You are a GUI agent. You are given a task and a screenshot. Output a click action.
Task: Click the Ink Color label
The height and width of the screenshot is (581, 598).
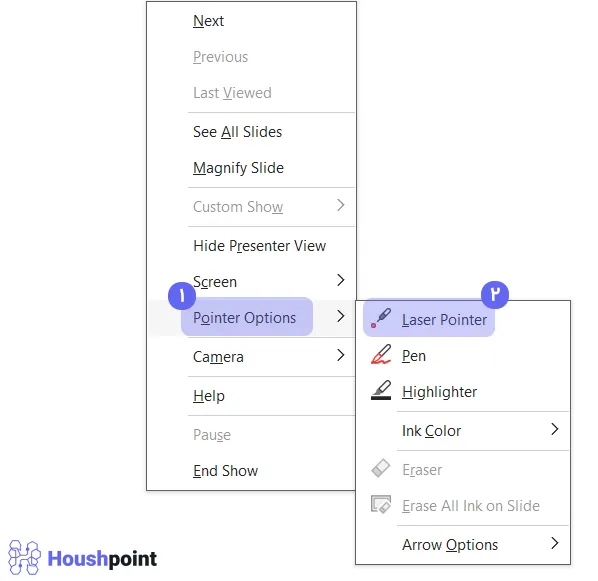431,431
